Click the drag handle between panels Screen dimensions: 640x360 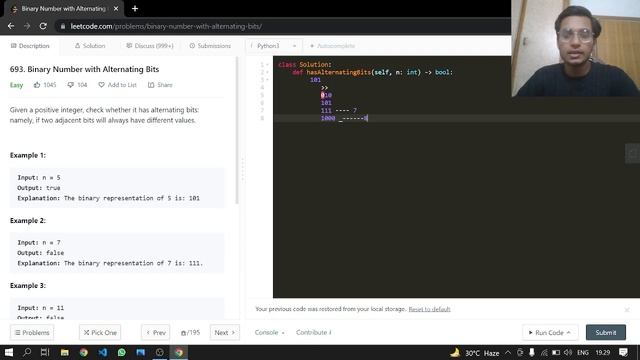pos(242,169)
